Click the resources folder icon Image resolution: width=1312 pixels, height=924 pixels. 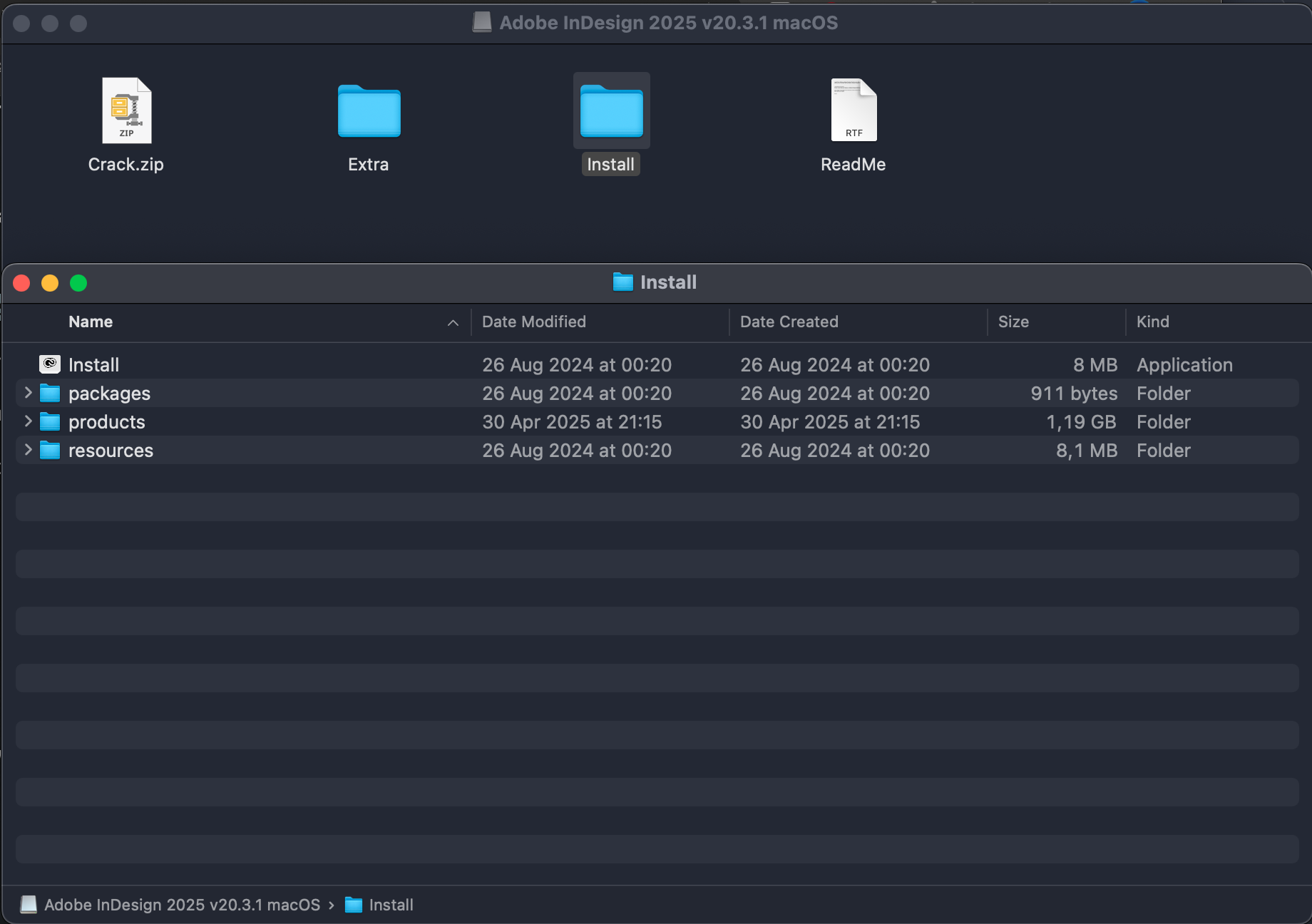coord(50,450)
